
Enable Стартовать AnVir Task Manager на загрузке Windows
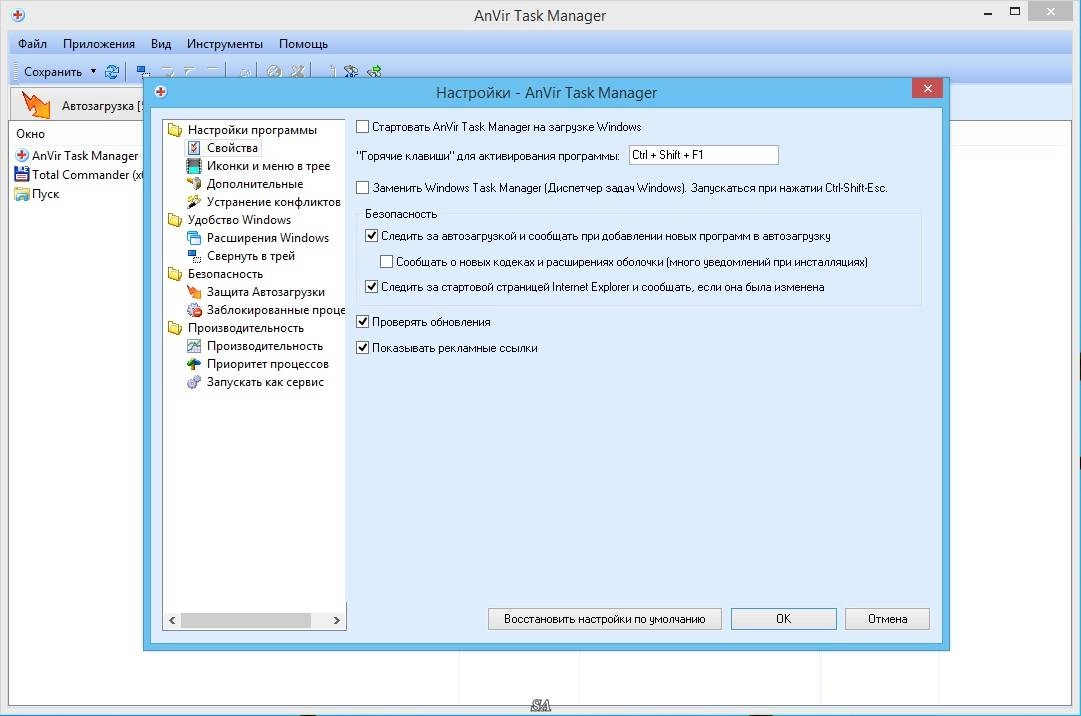362,127
